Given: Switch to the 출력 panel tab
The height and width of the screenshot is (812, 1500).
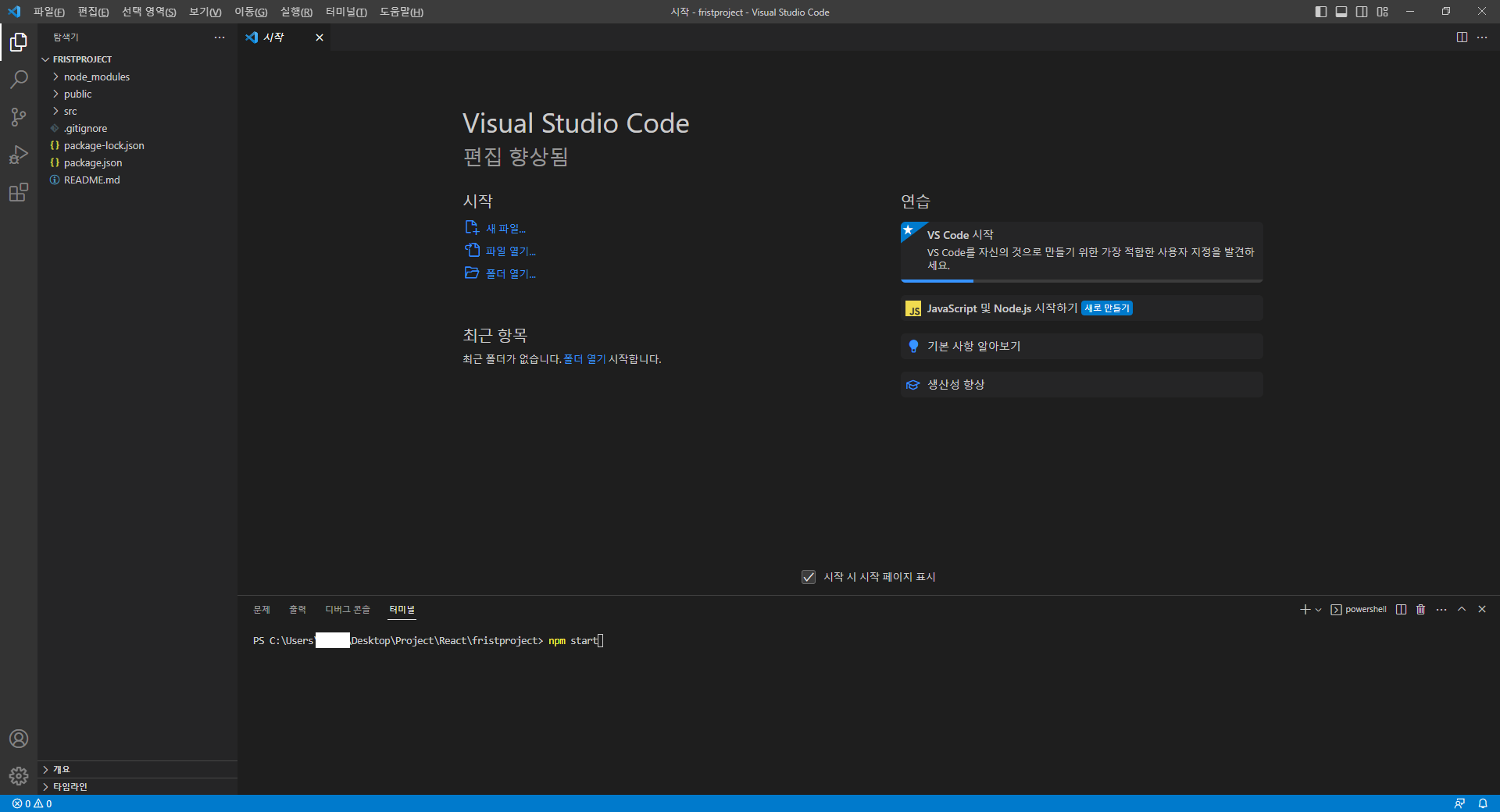Looking at the screenshot, I should 298,609.
